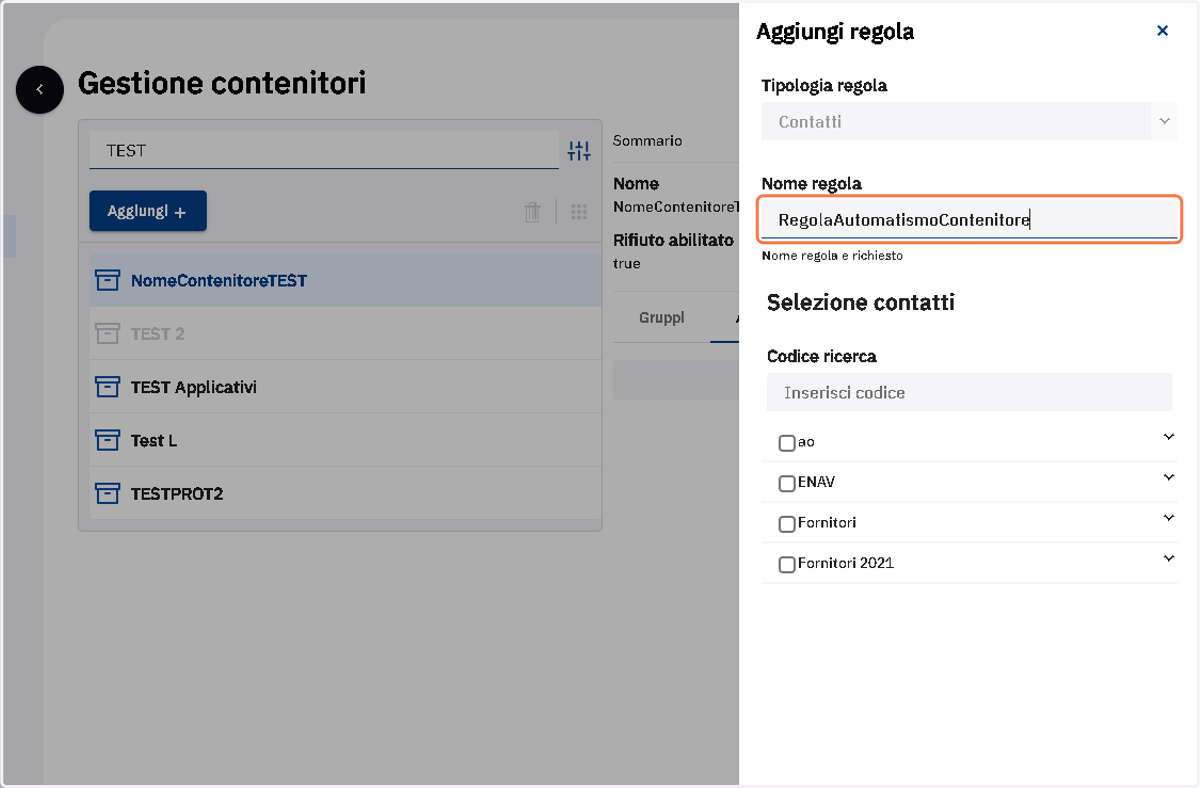This screenshot has width=1200, height=788.
Task: Open the filter sliders icon beside search
Action: (x=579, y=151)
